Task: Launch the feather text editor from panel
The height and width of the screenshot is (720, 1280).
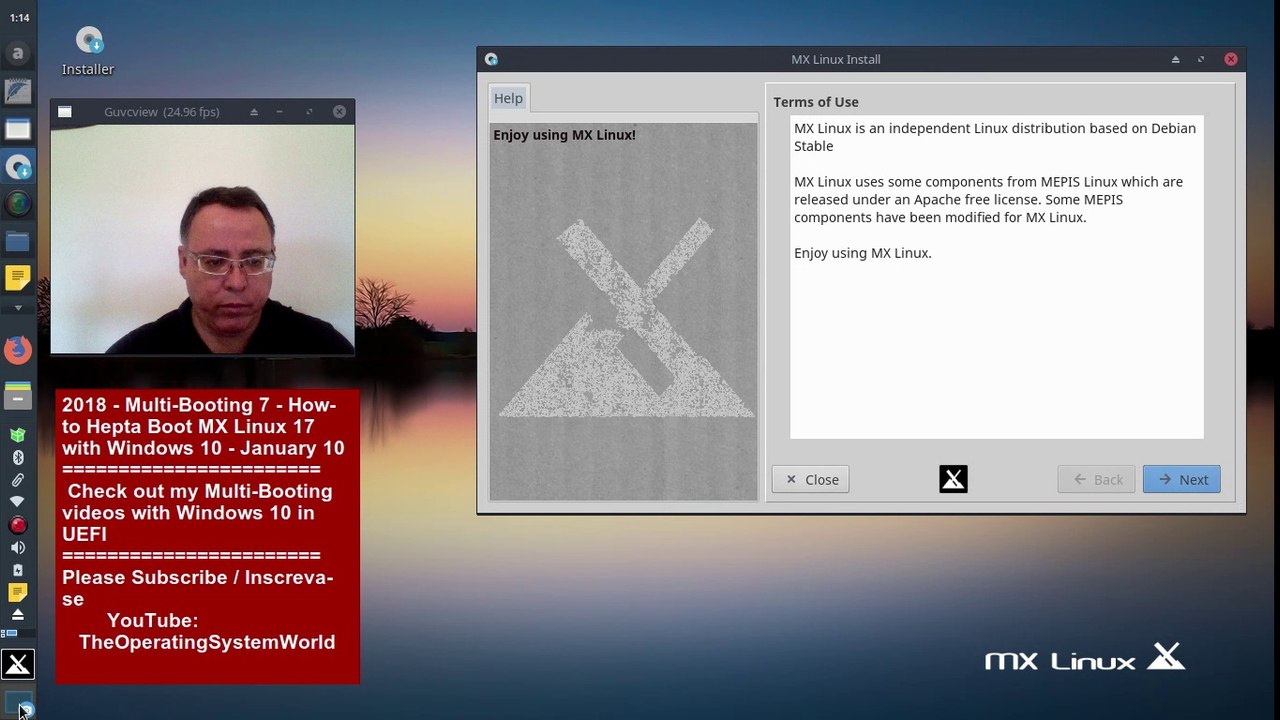Action: coord(18,92)
